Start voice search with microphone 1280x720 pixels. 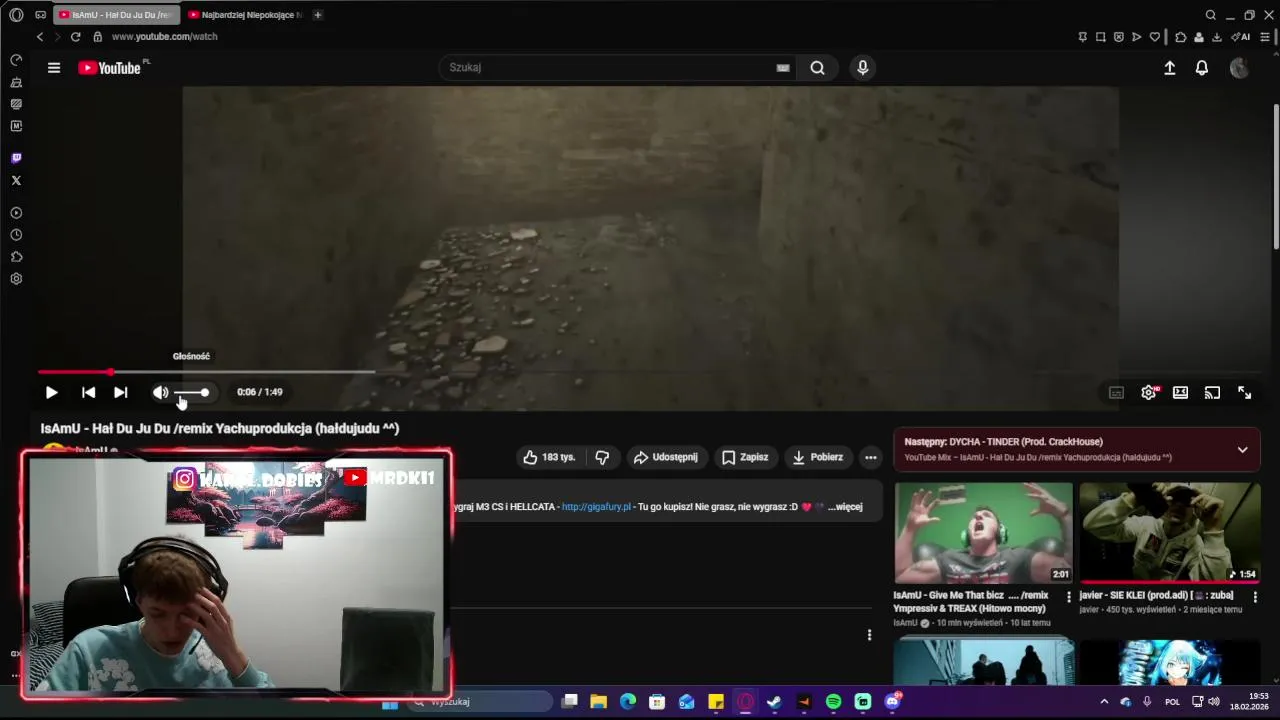click(x=863, y=68)
